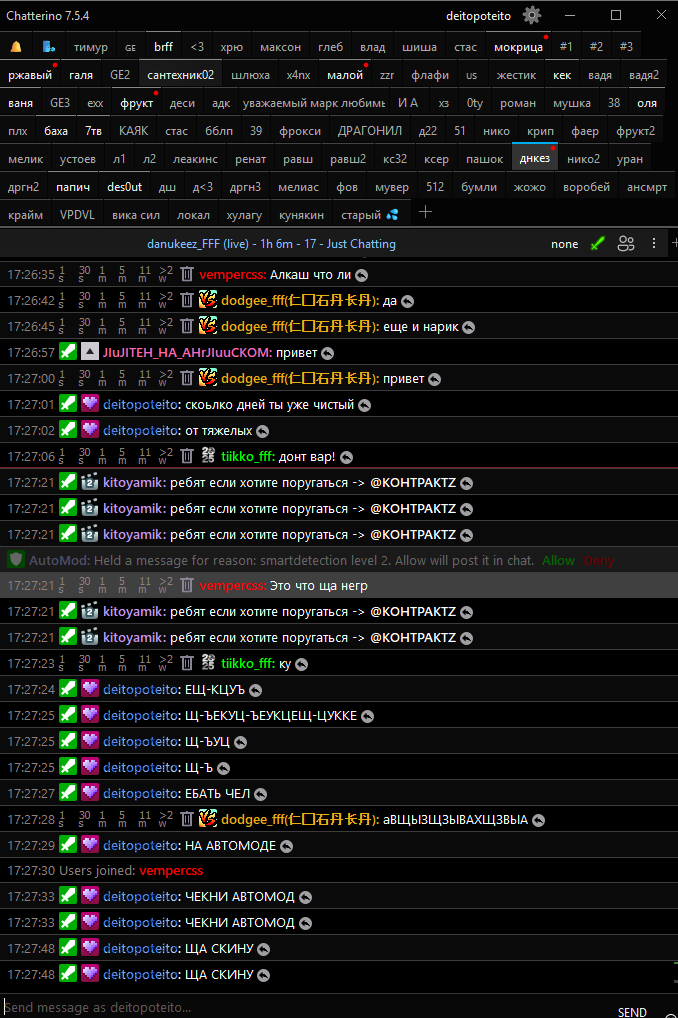The height and width of the screenshot is (1018, 678).
Task: Add a new tab with plus icon
Action: [x=426, y=213]
